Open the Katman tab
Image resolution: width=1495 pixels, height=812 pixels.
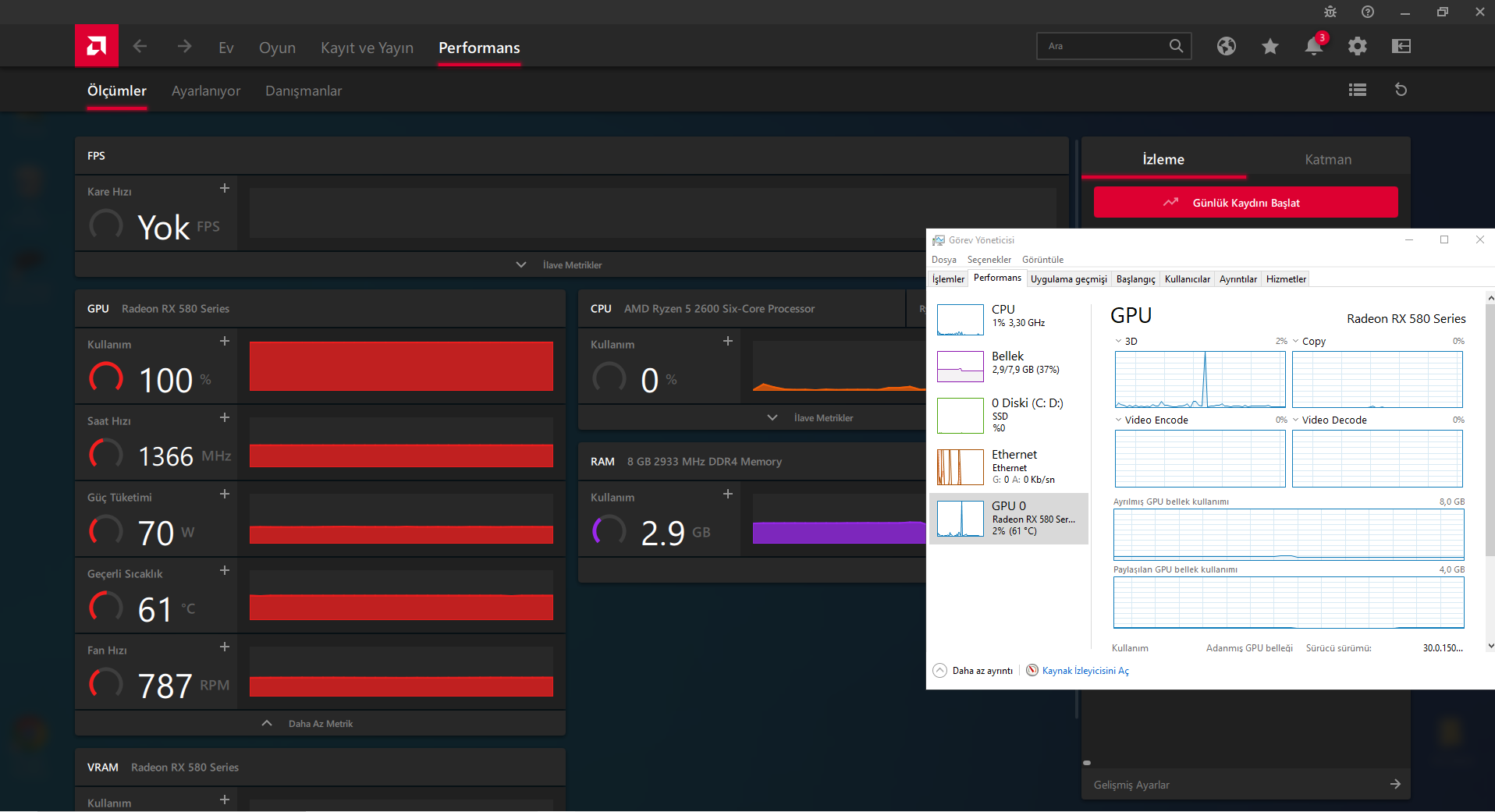(x=1328, y=160)
